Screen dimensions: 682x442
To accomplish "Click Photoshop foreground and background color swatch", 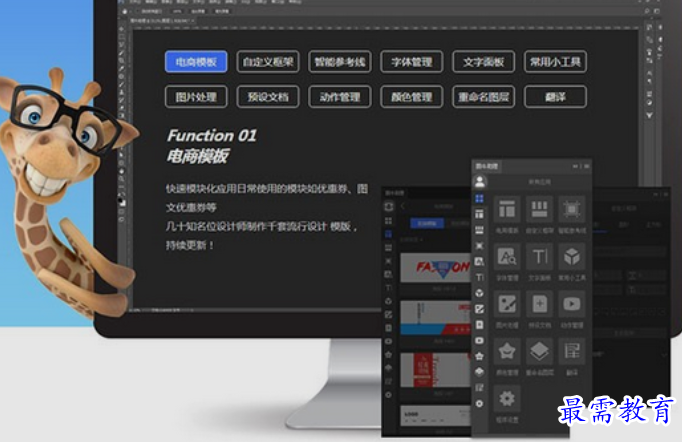I will 122,201.
